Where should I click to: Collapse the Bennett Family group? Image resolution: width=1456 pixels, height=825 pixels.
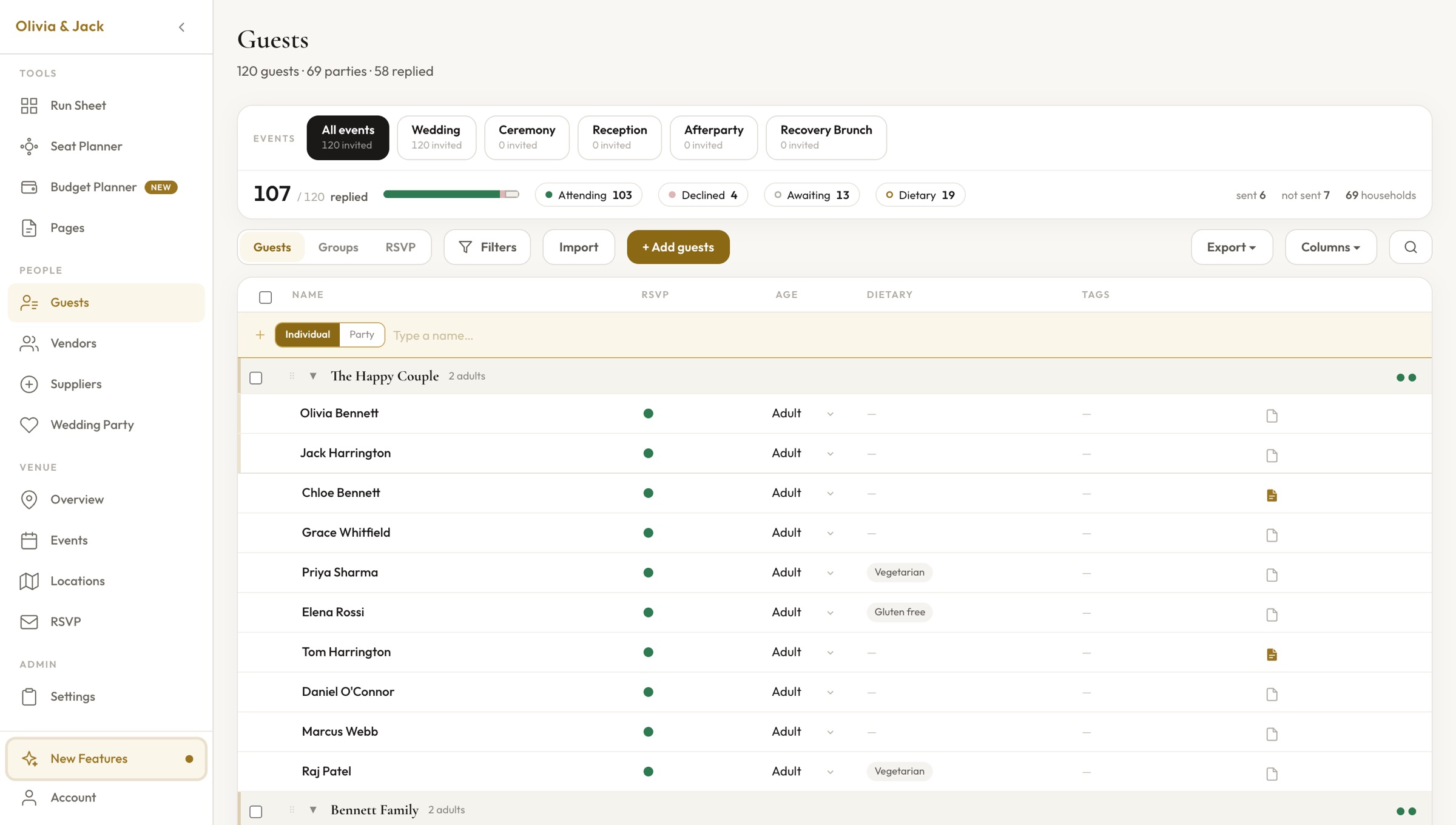(x=313, y=809)
